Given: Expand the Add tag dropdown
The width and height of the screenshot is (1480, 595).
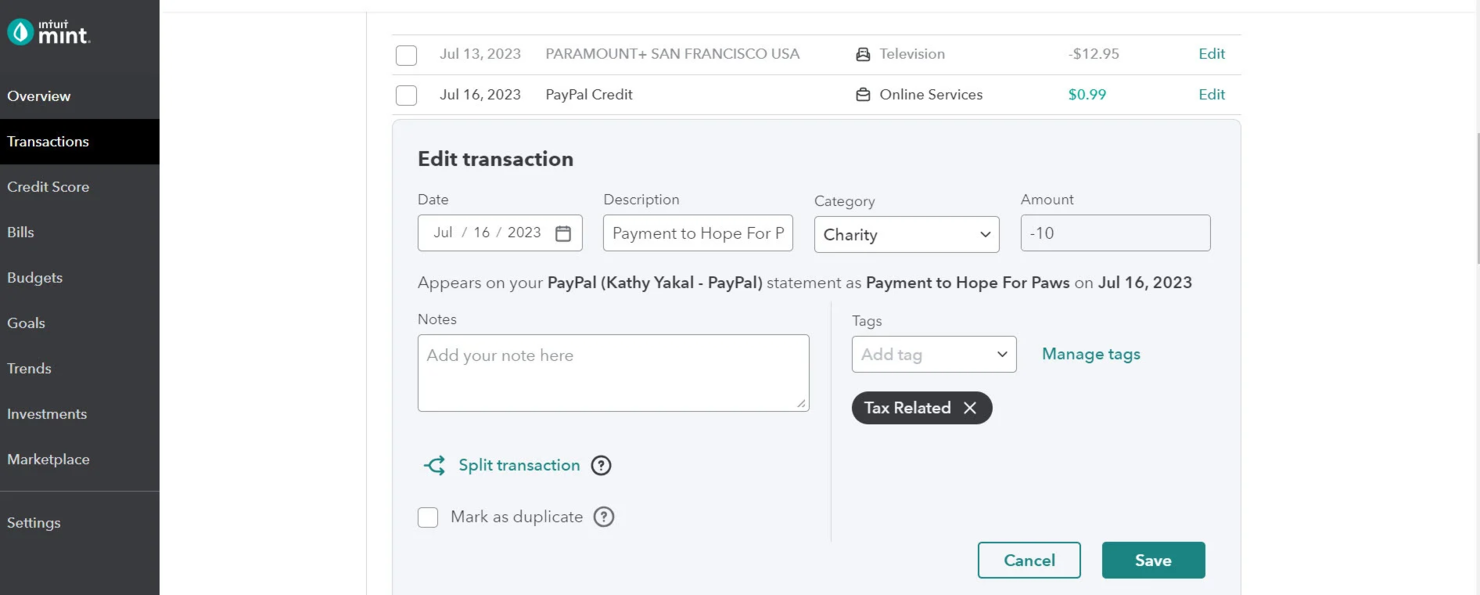Looking at the screenshot, I should [1001, 354].
